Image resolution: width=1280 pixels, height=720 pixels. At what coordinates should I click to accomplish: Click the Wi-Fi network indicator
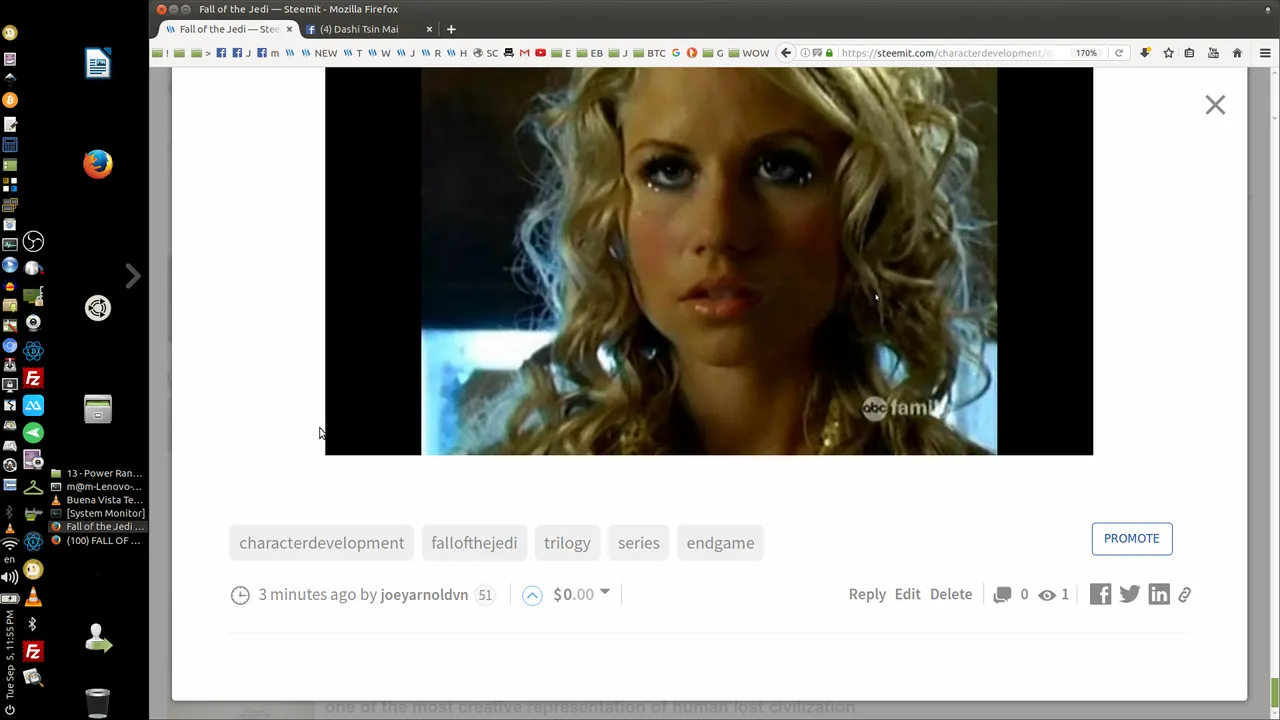pos(10,544)
